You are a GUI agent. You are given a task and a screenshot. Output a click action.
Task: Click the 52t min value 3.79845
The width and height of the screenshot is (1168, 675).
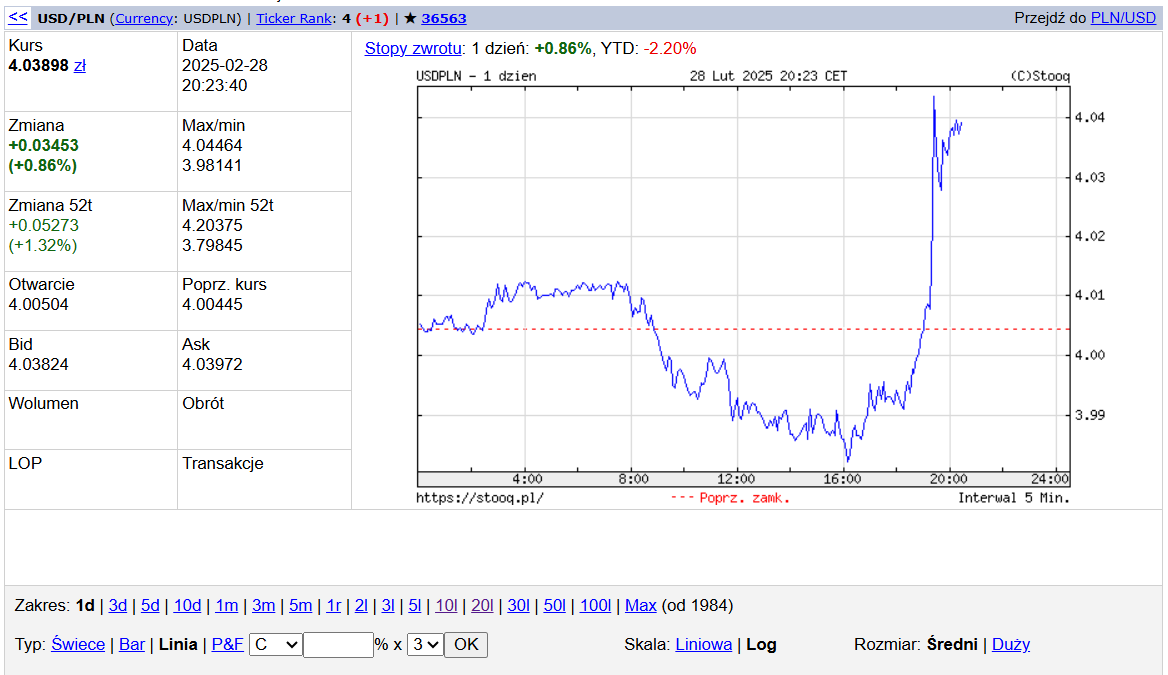212,245
